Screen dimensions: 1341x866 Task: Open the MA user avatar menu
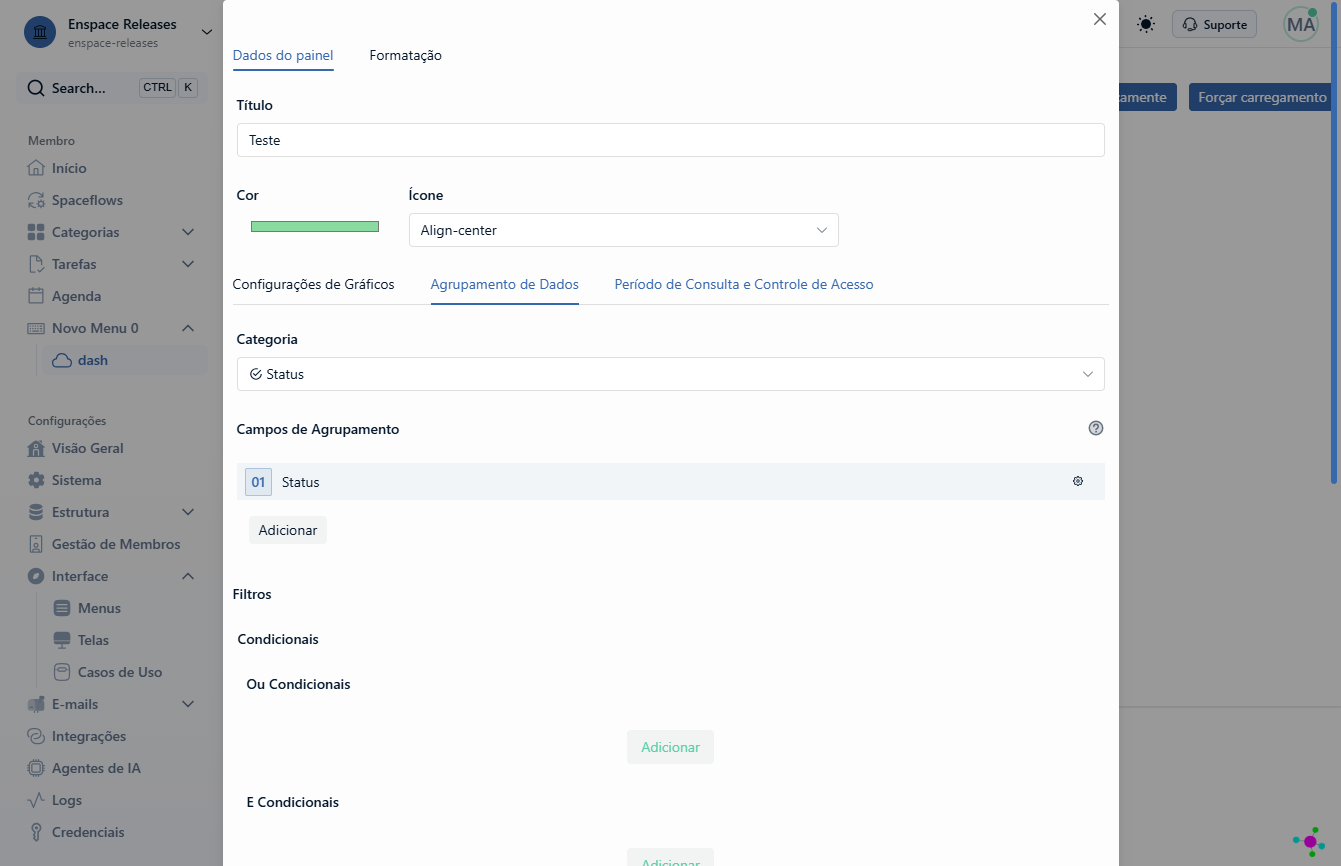click(x=1301, y=24)
